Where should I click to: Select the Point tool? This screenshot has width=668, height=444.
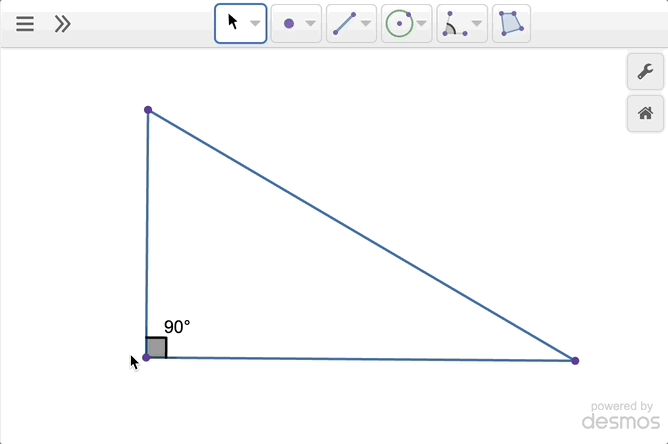289,24
